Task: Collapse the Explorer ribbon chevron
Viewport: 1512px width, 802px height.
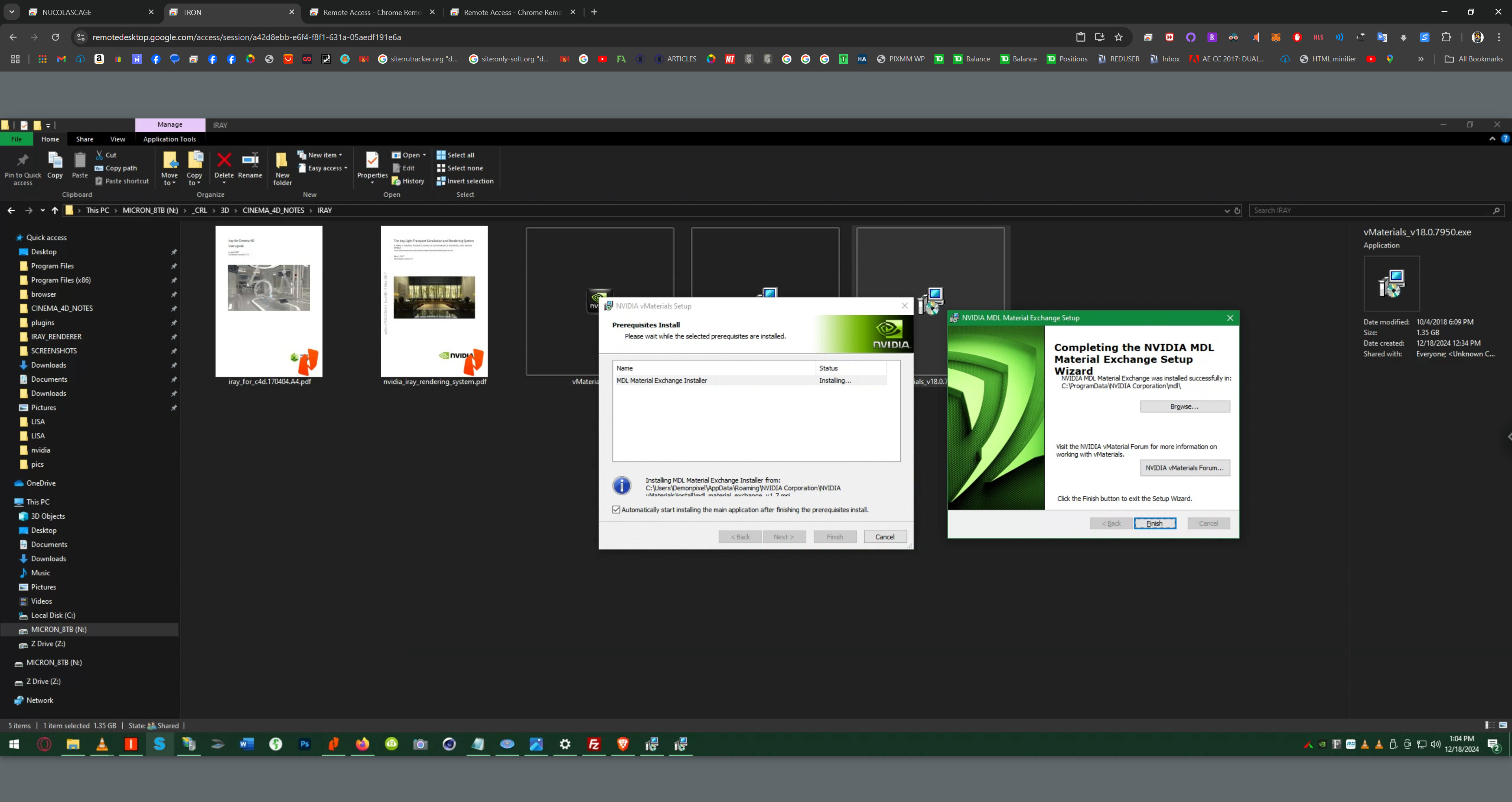Action: click(x=1492, y=139)
